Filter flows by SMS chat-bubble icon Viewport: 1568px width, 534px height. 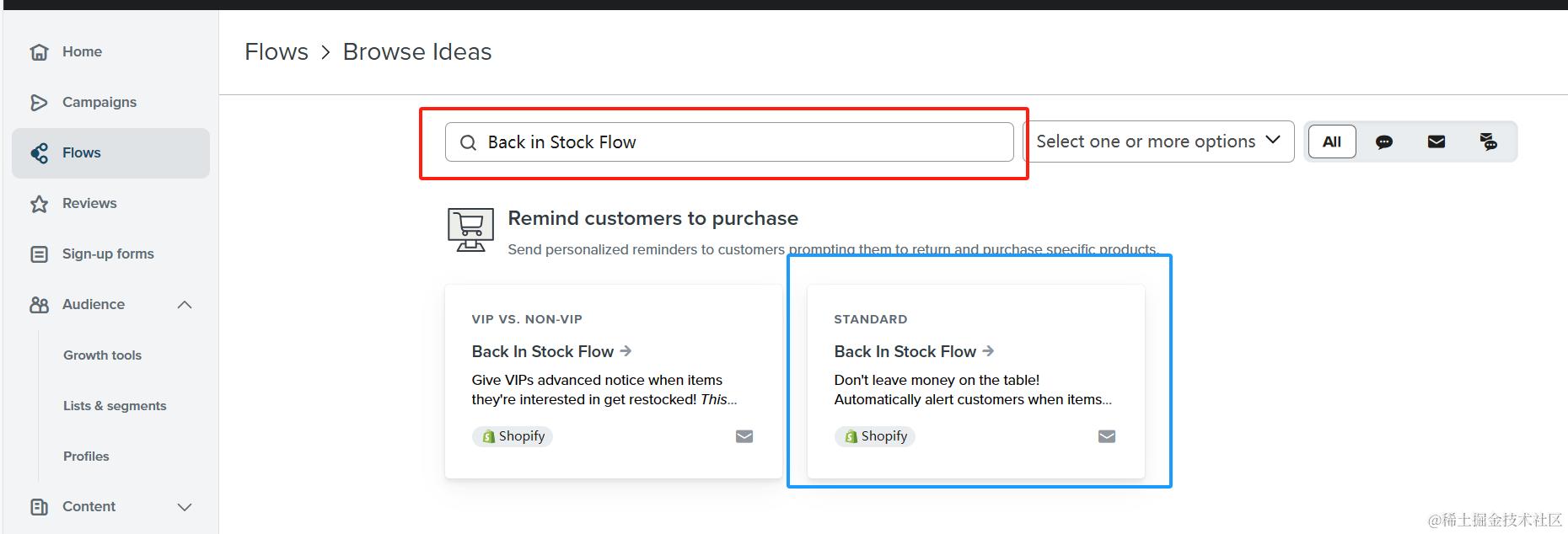(1383, 142)
